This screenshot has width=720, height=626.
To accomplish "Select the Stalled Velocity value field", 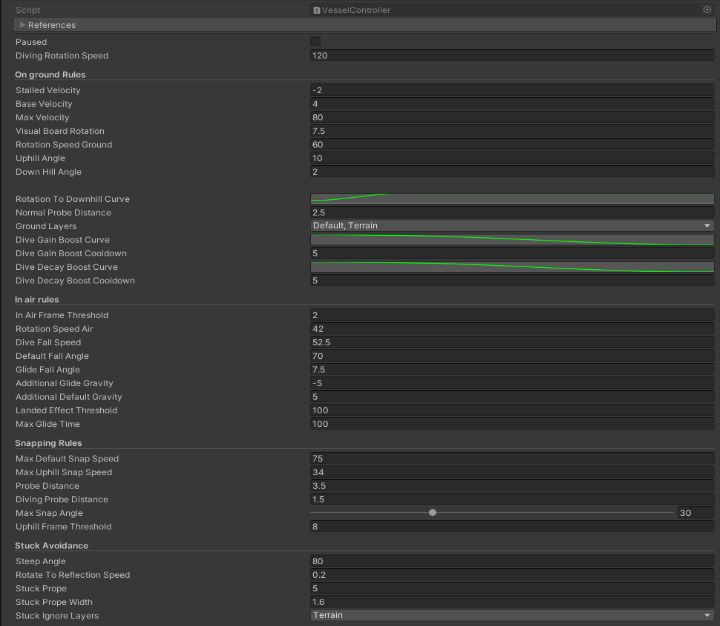I will tap(511, 90).
